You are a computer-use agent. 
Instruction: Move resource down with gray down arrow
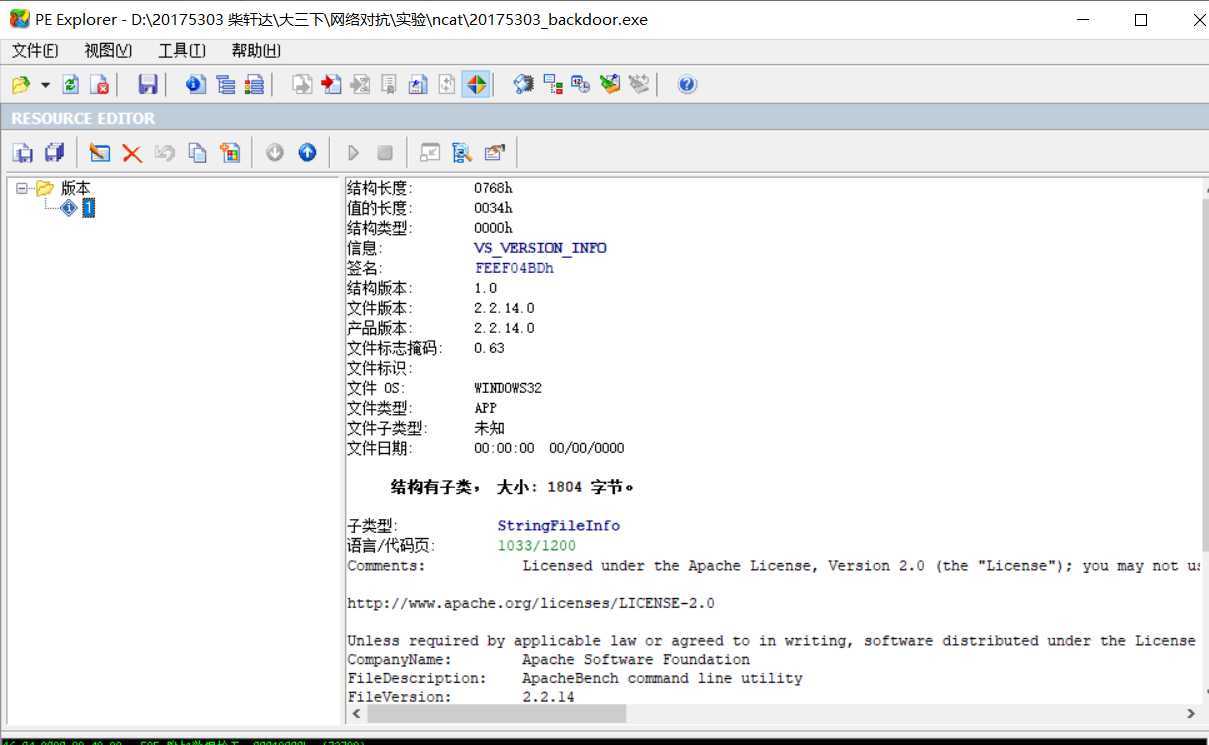coord(275,152)
